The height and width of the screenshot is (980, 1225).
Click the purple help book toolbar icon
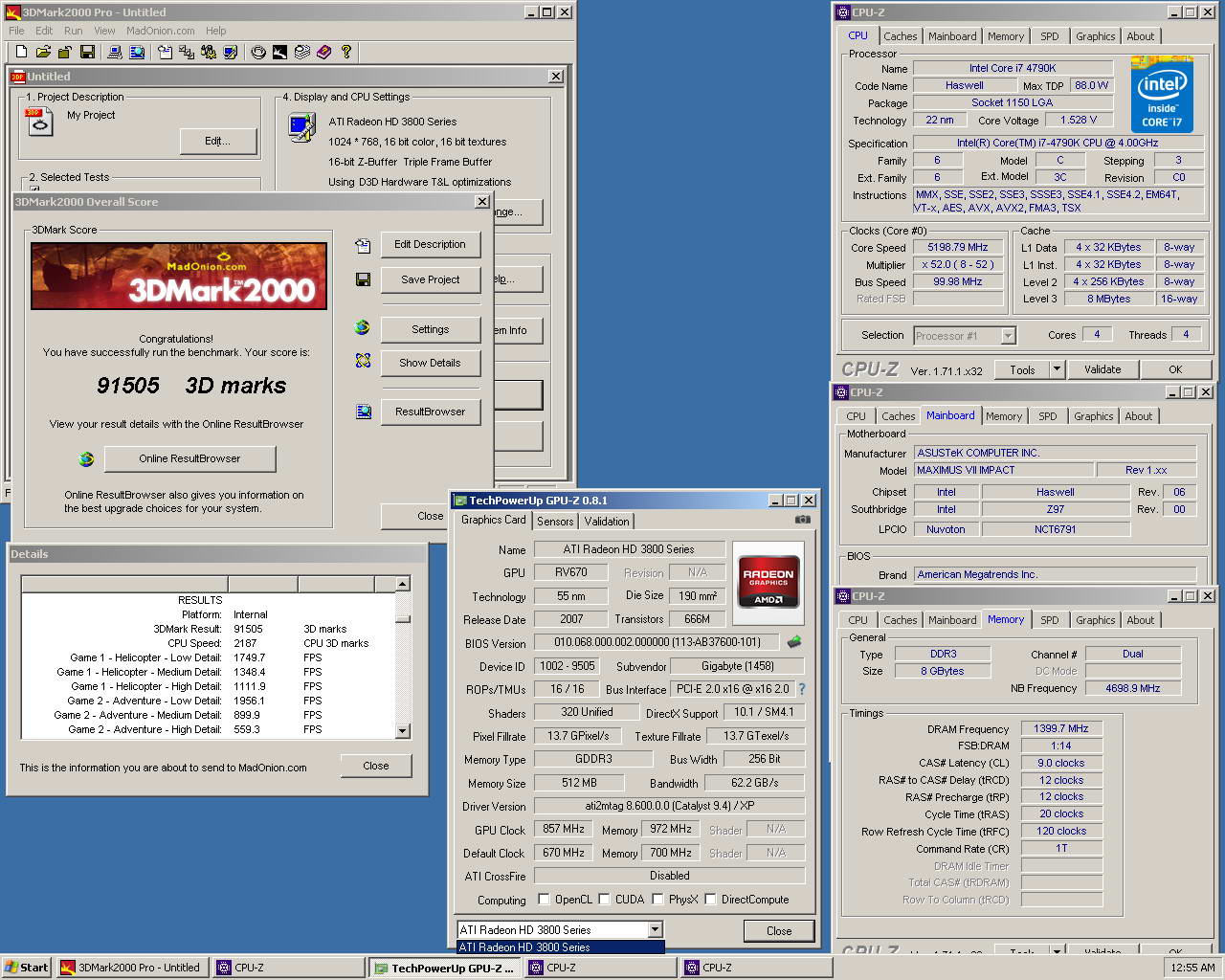click(324, 52)
